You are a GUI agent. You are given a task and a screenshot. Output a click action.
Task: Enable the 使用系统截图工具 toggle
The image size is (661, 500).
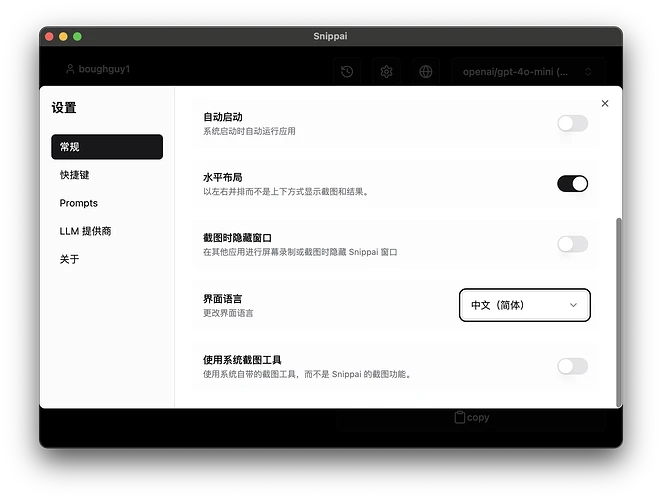point(572,366)
